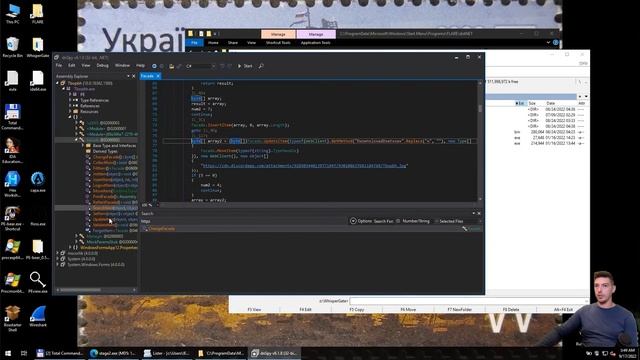Click F6 Move in Total Commander
Screen dimensions: 640x360
408,310
